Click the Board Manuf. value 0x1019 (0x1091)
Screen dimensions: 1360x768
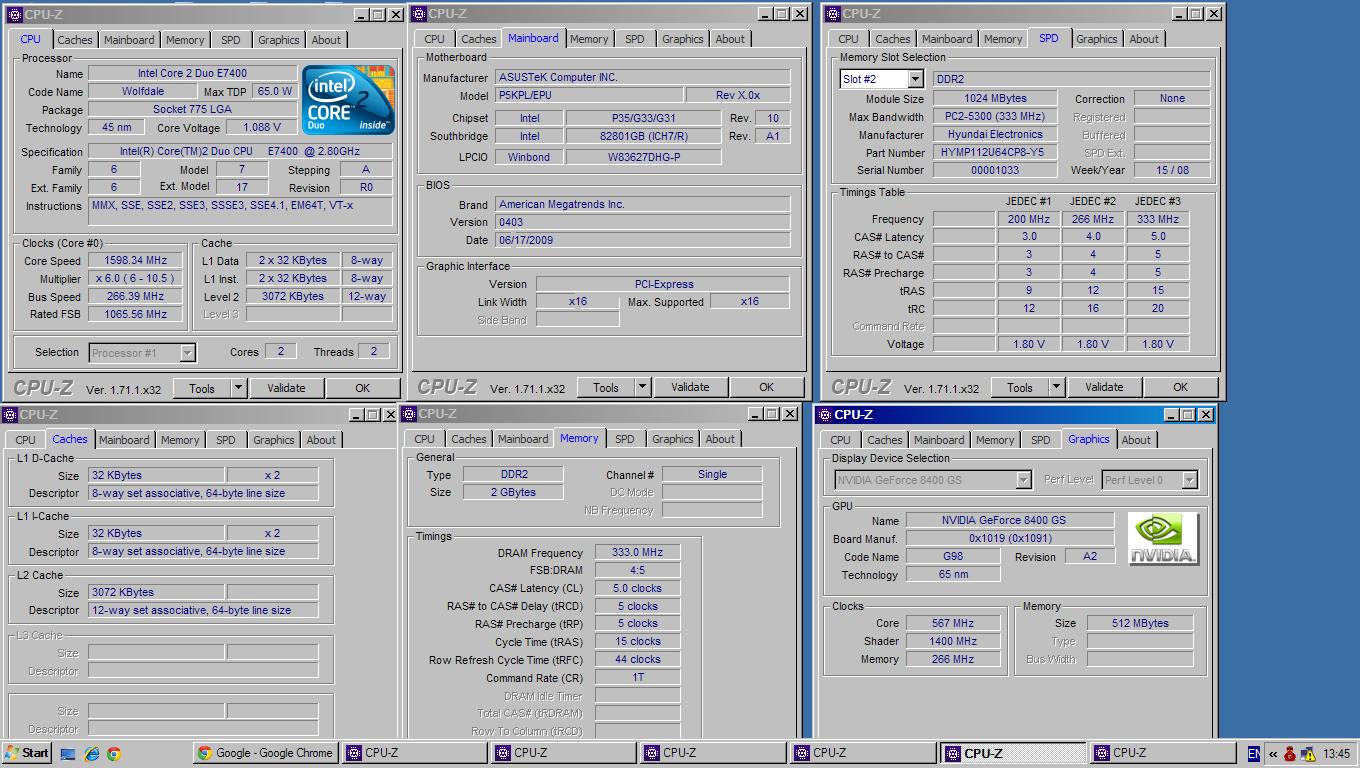click(1010, 539)
